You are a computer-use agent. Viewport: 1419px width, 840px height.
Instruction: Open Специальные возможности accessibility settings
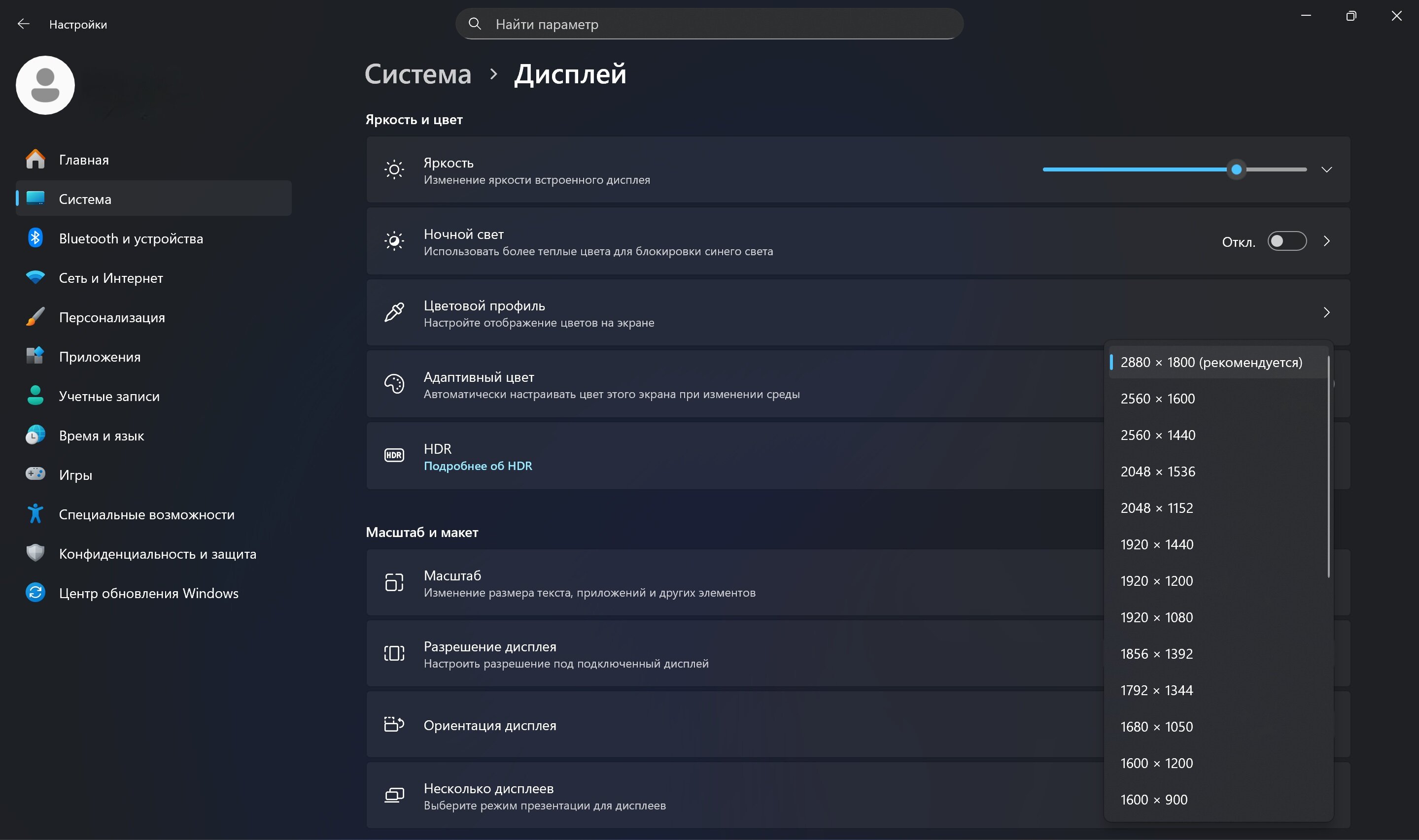146,514
